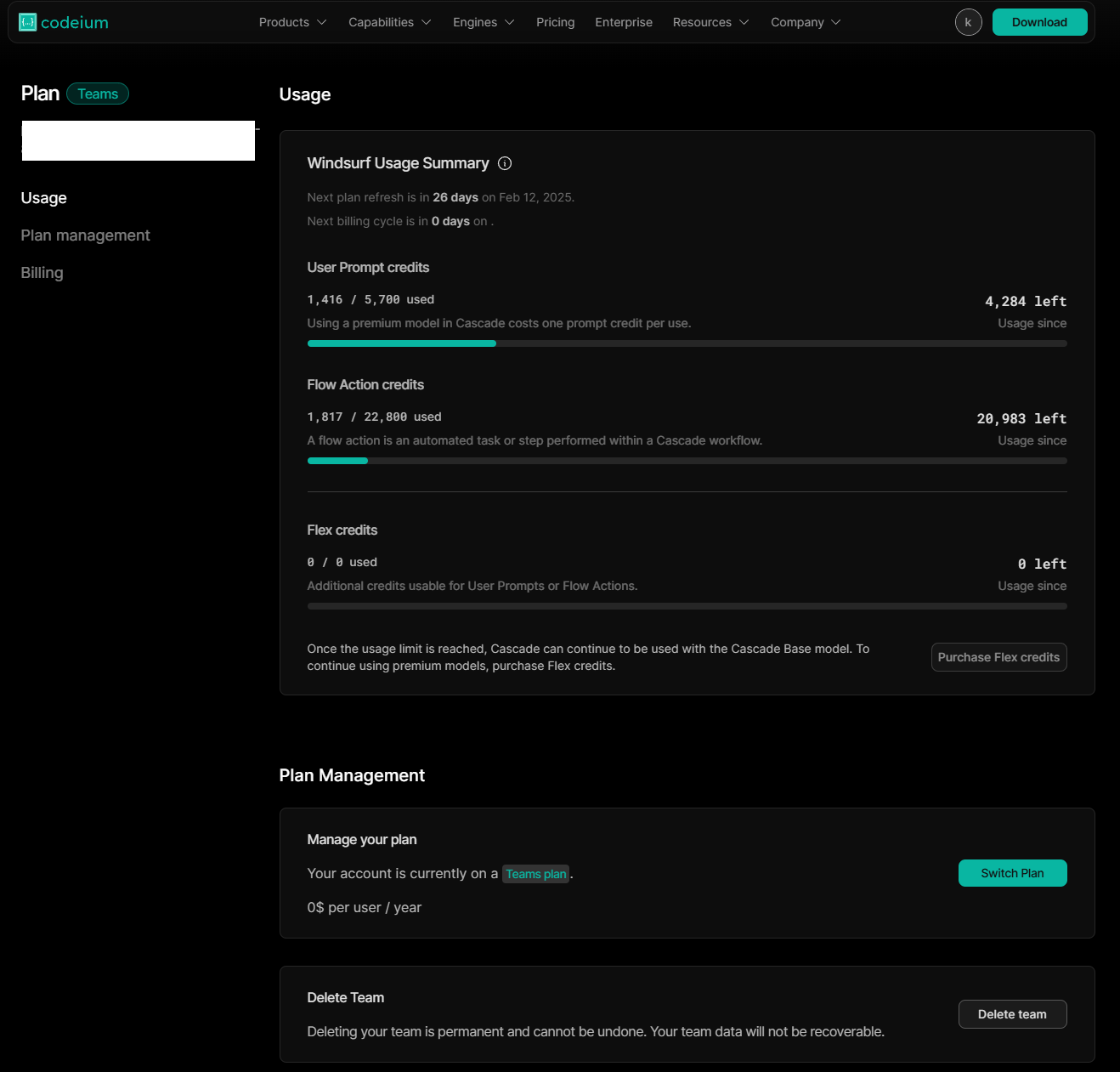Image resolution: width=1120 pixels, height=1072 pixels.
Task: Select Usage in the sidebar
Action: (44, 198)
